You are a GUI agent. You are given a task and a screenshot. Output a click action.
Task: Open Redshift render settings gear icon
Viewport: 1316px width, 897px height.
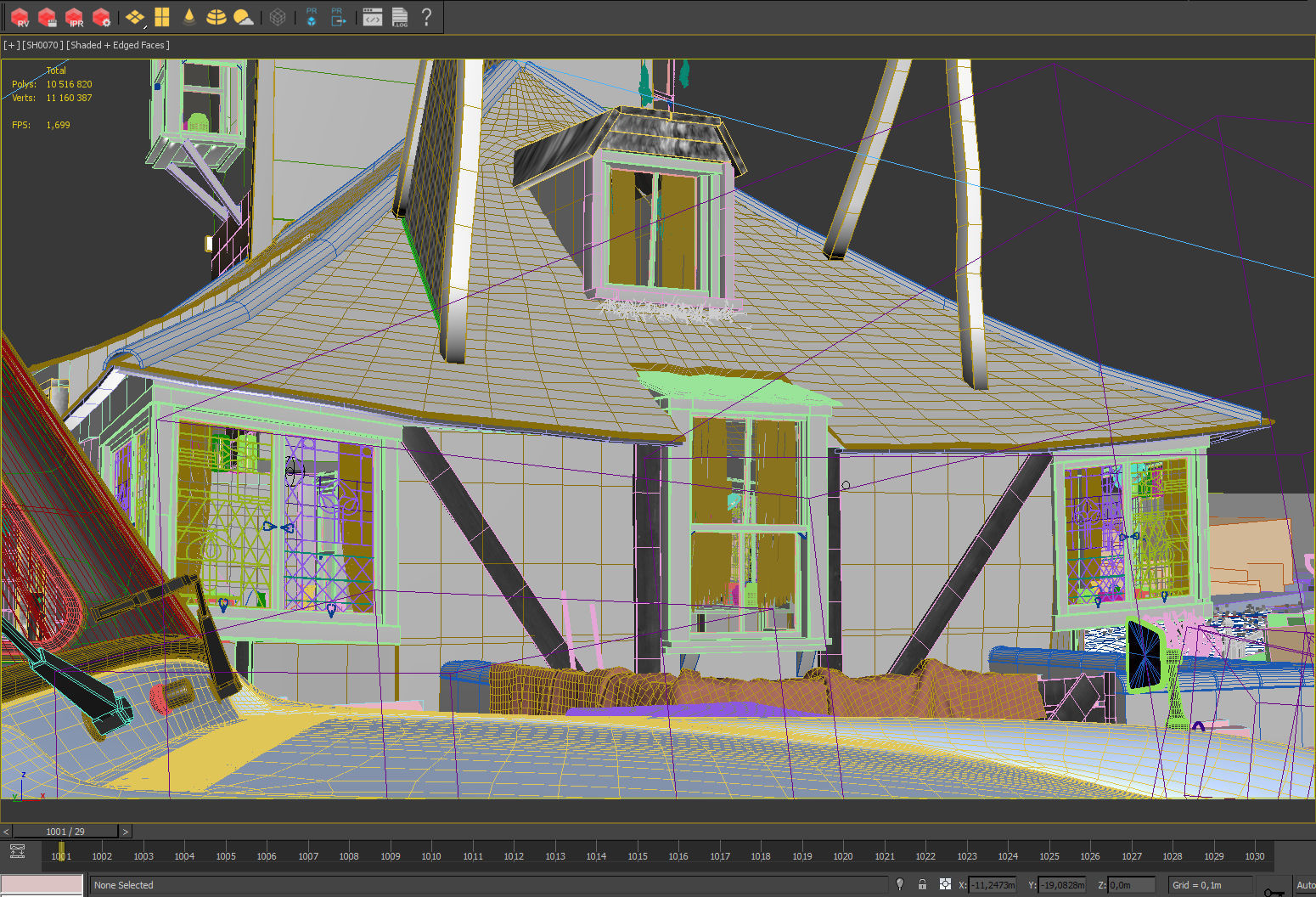pos(102,17)
